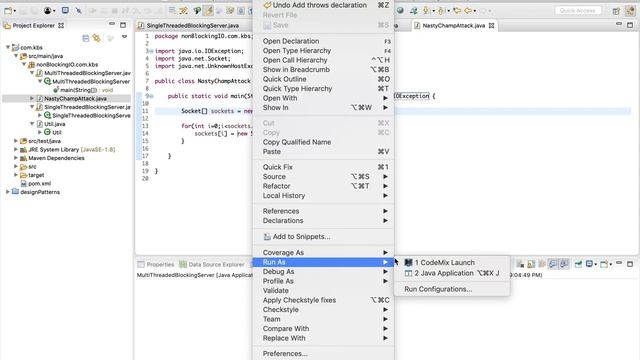Minimize the editor area
This screenshot has height=360, width=640.
pyautogui.click(x=619, y=24)
